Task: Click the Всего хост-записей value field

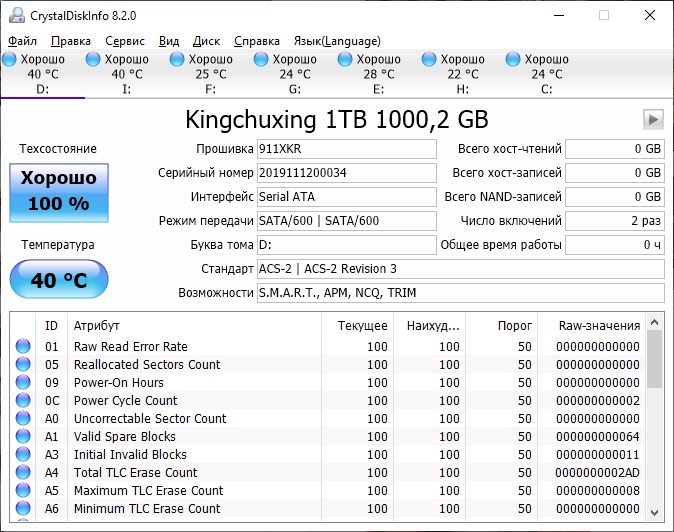Action: [615, 173]
